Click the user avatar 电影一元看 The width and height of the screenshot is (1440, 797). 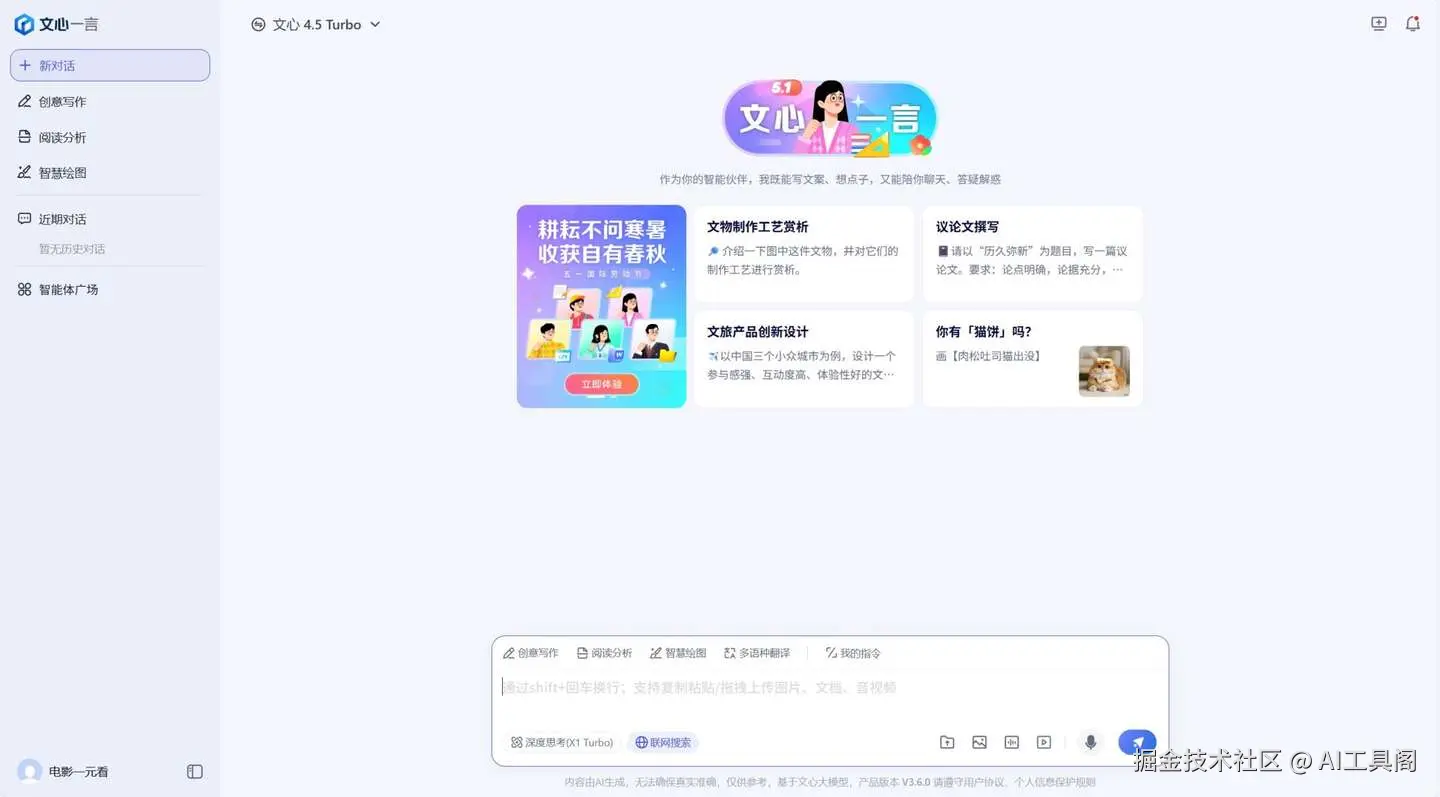(30, 771)
